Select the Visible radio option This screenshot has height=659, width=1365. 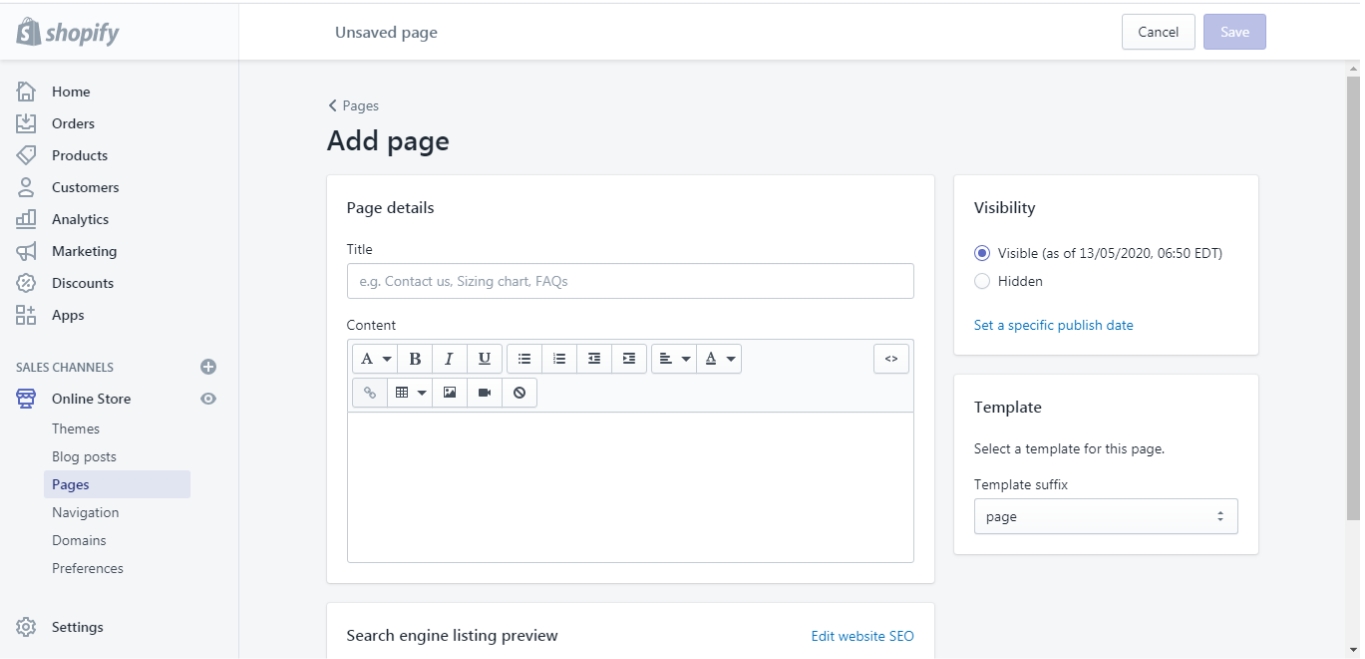coord(981,253)
